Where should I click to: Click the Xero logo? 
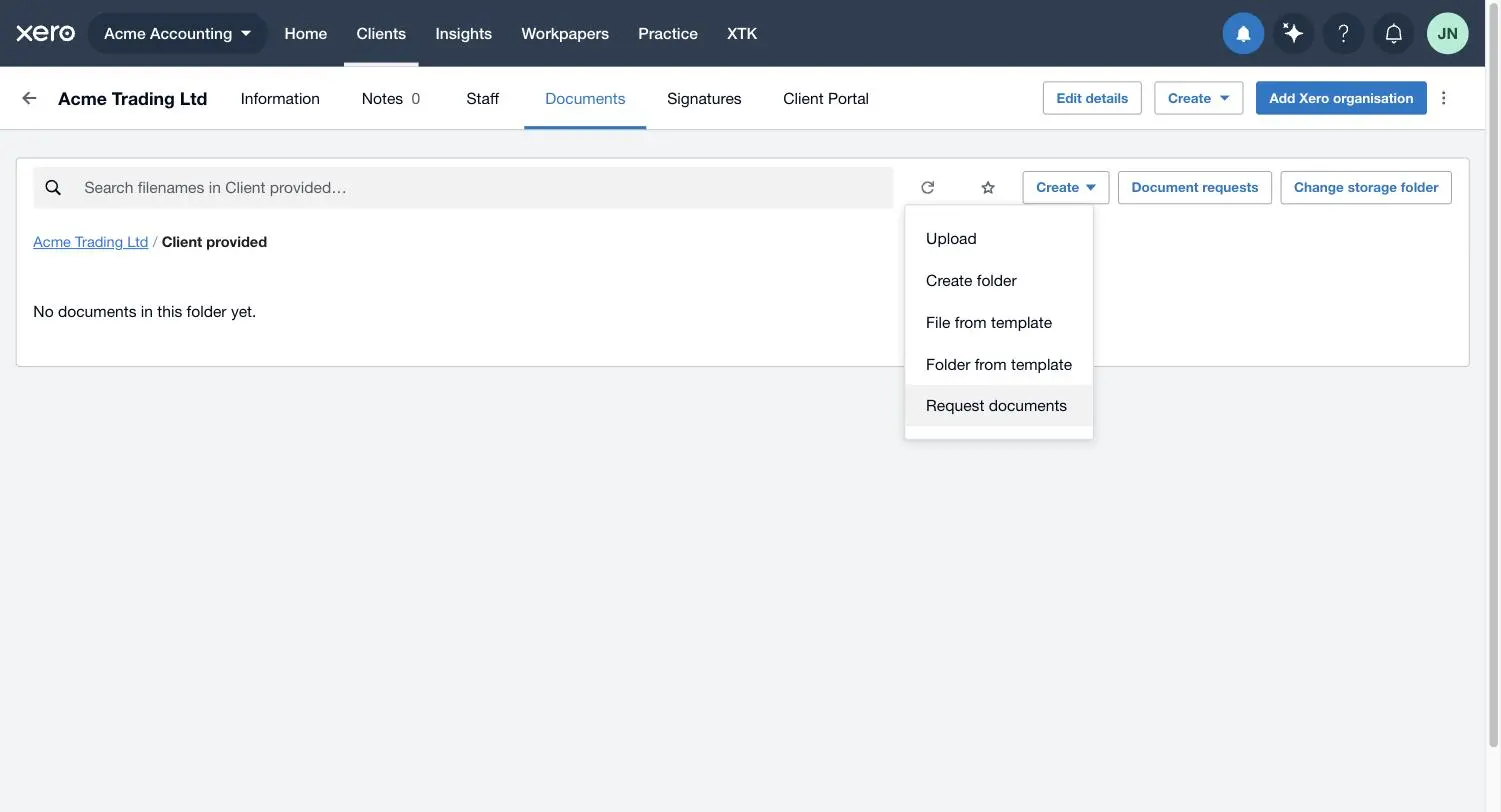click(45, 33)
